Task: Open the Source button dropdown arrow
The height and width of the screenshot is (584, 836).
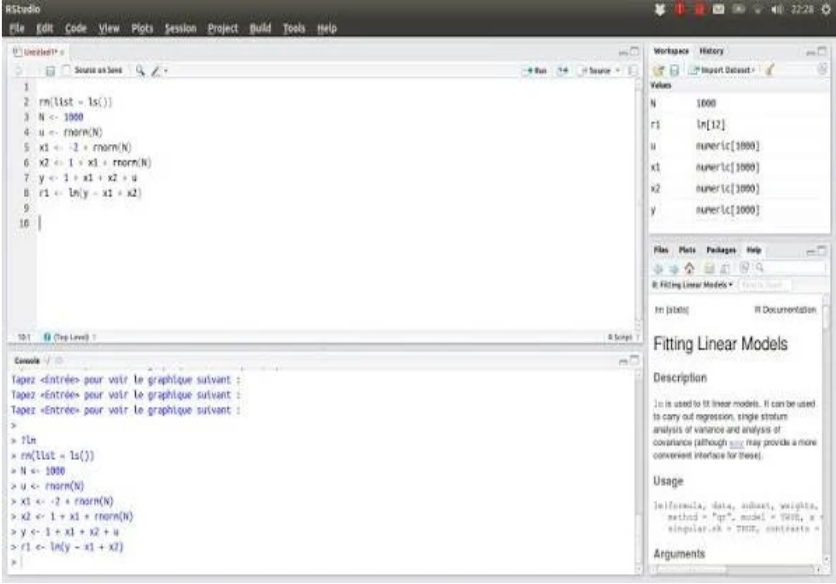Action: click(x=618, y=70)
